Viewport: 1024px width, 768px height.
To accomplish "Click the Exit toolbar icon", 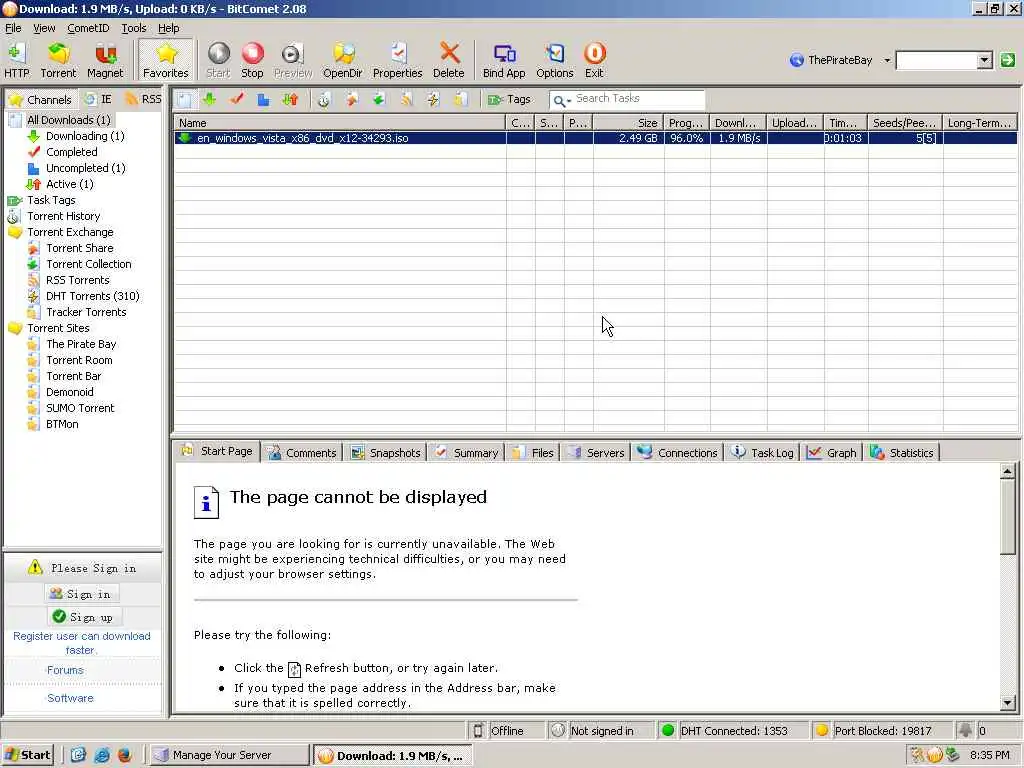I will (x=594, y=60).
